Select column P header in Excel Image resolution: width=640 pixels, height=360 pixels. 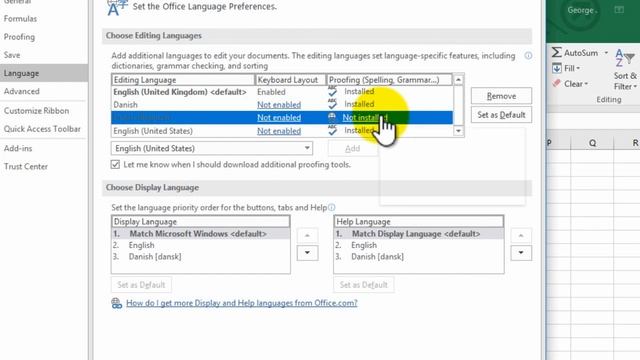click(x=558, y=143)
